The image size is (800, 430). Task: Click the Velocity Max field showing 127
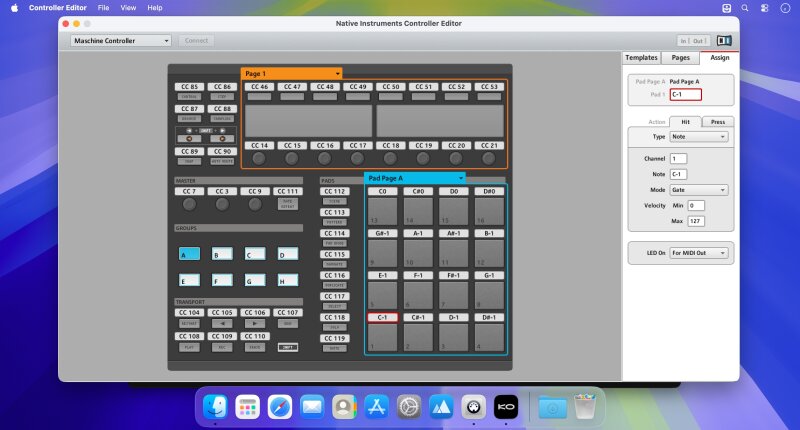[696, 221]
